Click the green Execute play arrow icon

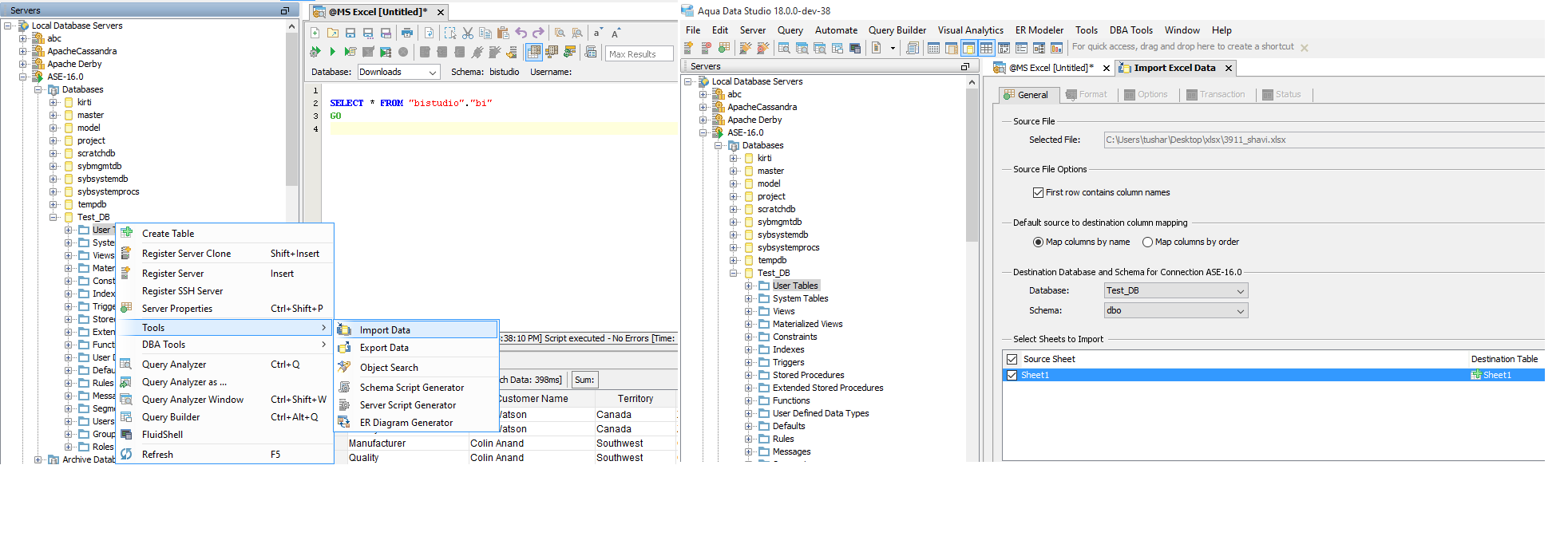point(333,52)
